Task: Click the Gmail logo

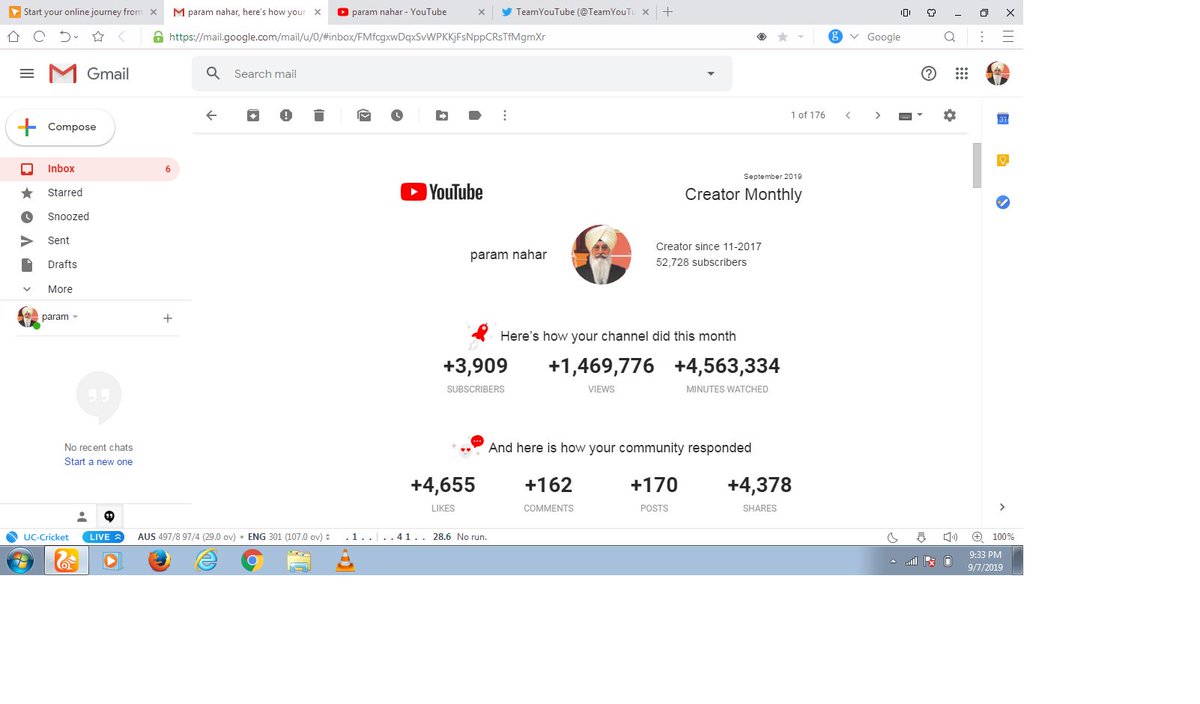Action: 90,74
